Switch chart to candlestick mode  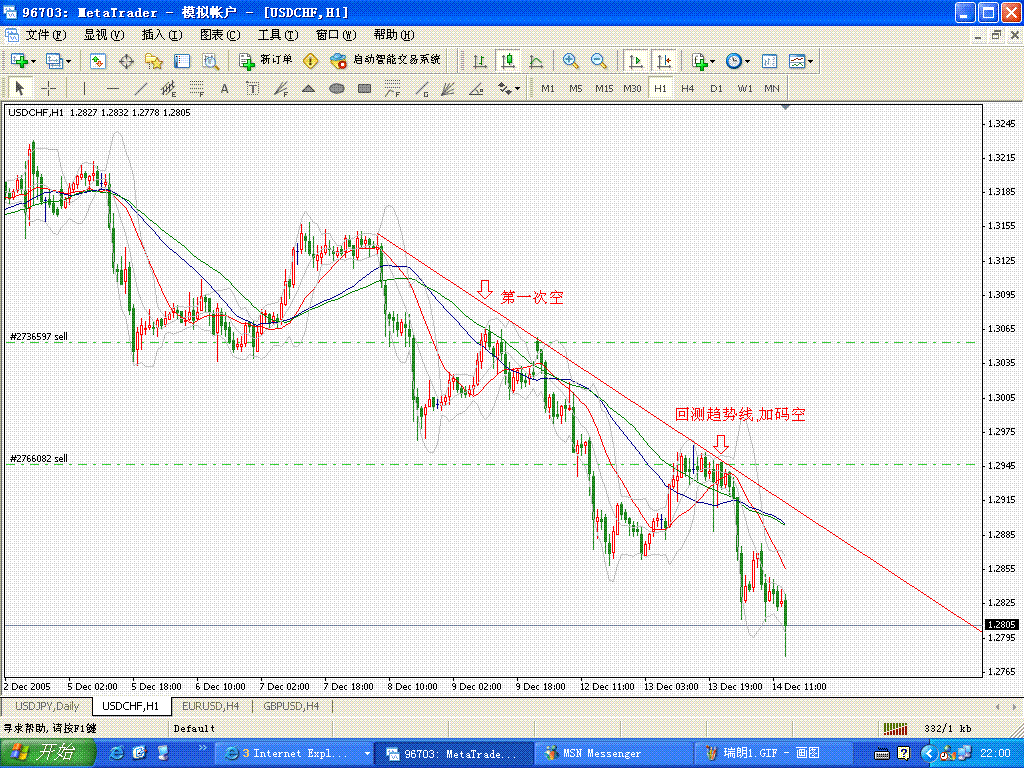[x=508, y=61]
